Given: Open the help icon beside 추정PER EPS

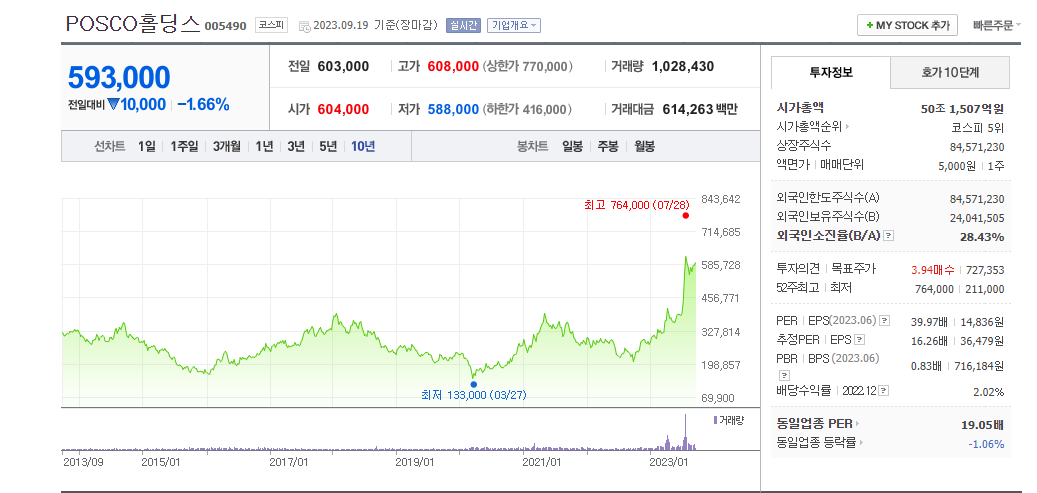Looking at the screenshot, I should click(859, 340).
